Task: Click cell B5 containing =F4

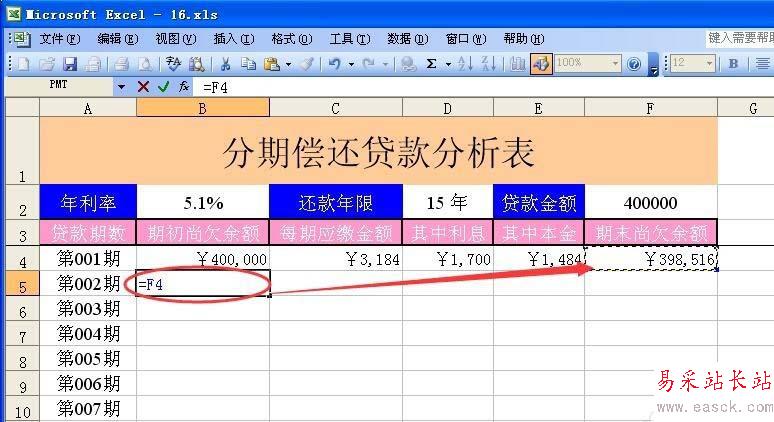Action: 203,283
